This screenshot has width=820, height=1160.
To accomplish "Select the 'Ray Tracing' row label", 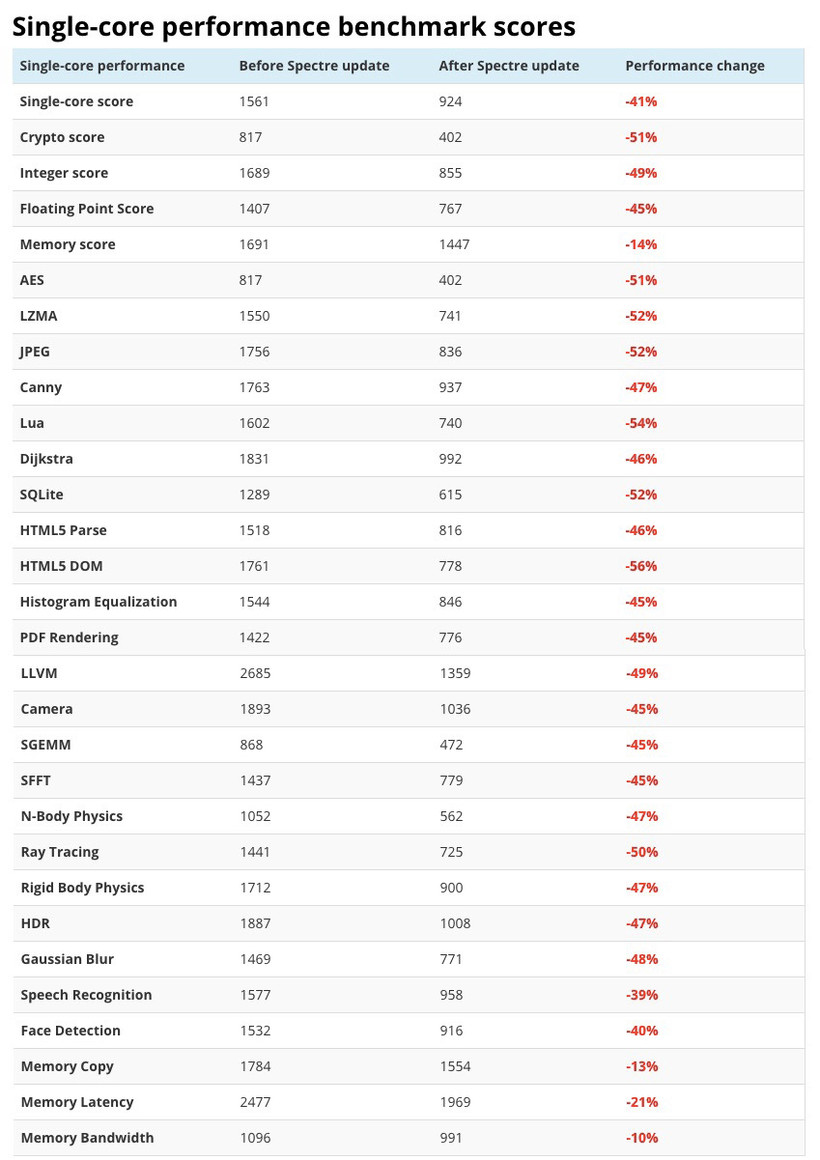I will point(60,852).
